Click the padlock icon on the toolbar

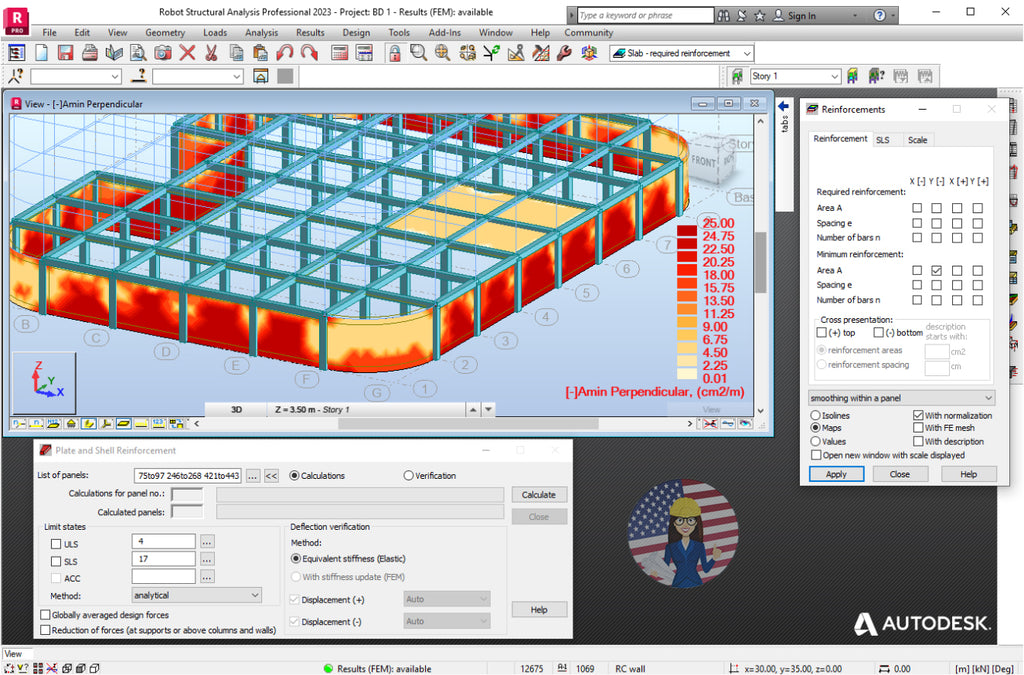click(x=394, y=53)
